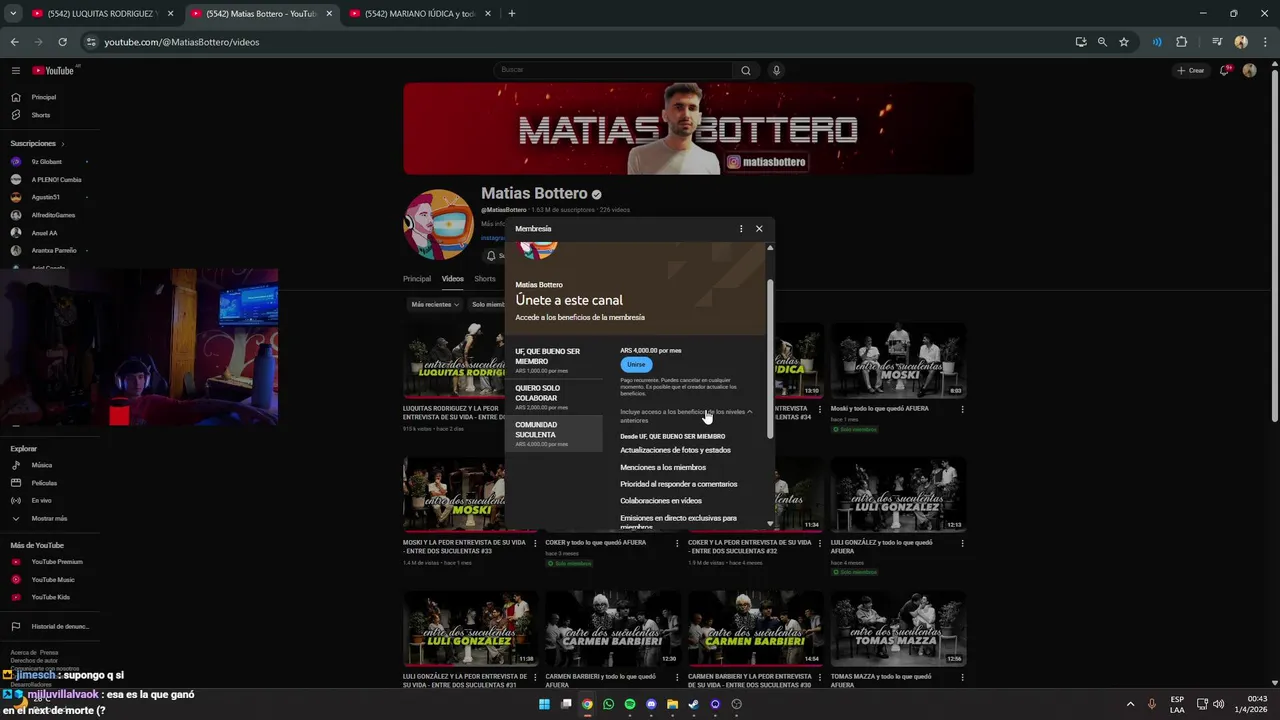Click the magnifier search button
The height and width of the screenshot is (720, 1280).
[745, 70]
